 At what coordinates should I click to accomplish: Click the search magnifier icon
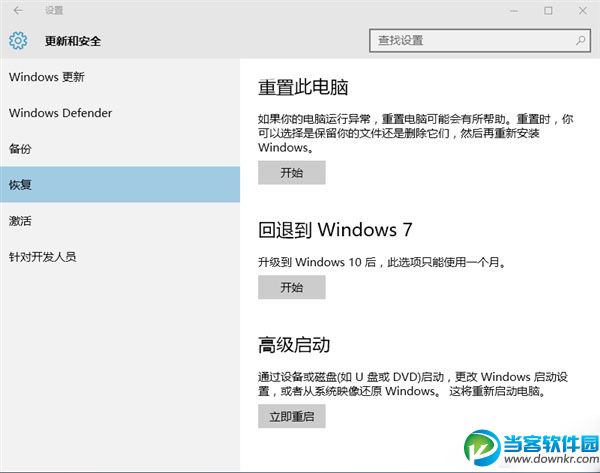pyautogui.click(x=580, y=40)
